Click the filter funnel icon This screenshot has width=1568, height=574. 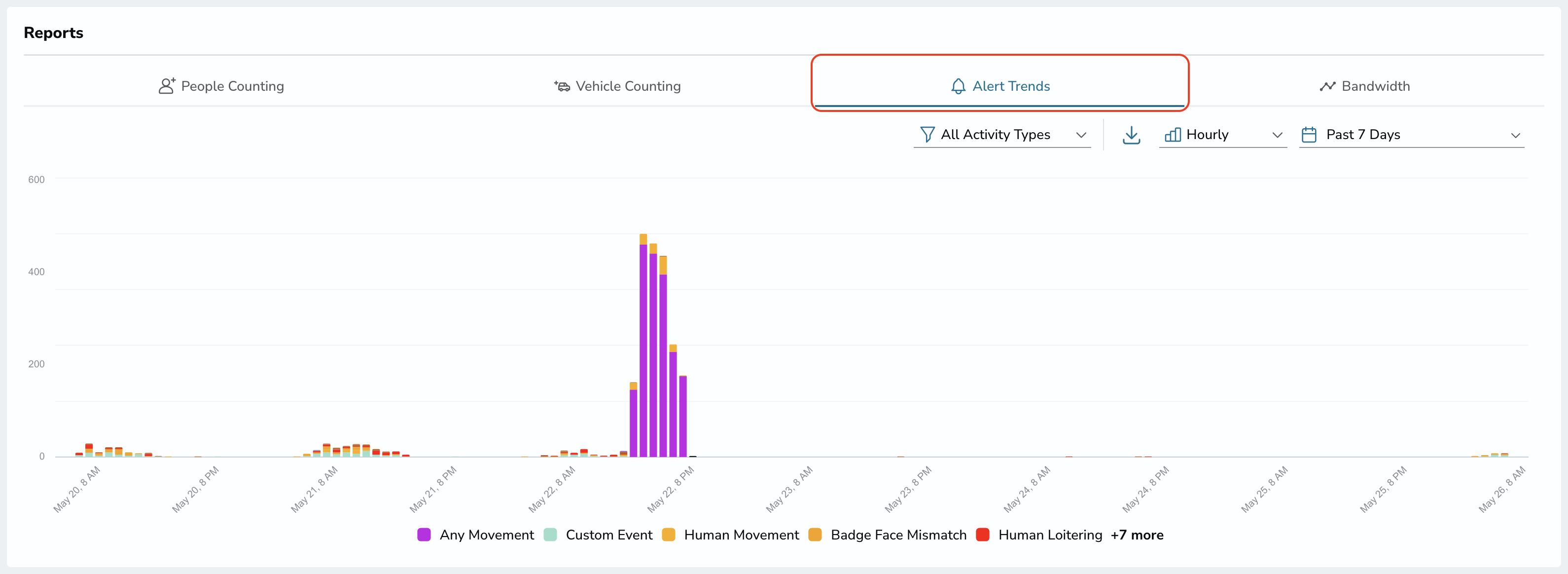[x=927, y=135]
